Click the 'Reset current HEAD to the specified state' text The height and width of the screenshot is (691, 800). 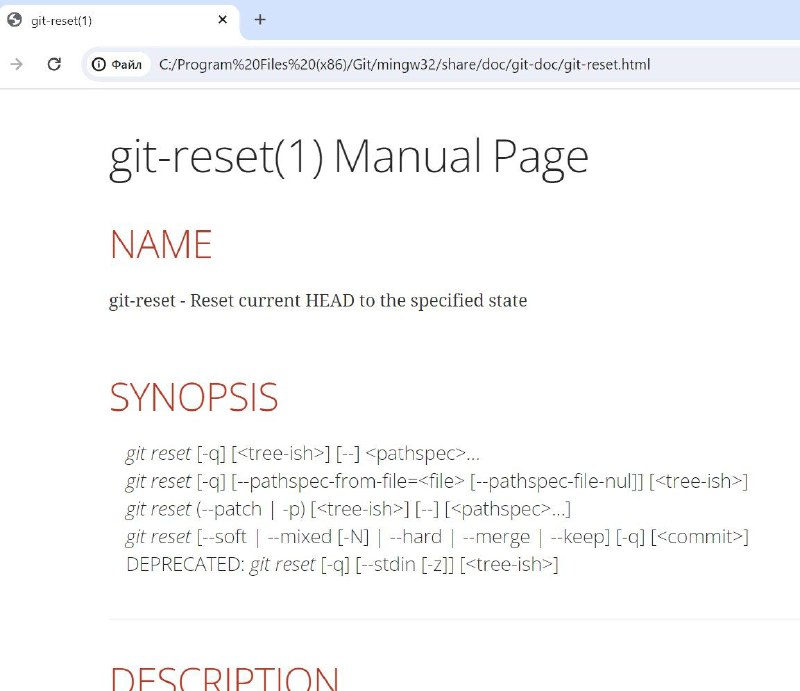[359, 301]
